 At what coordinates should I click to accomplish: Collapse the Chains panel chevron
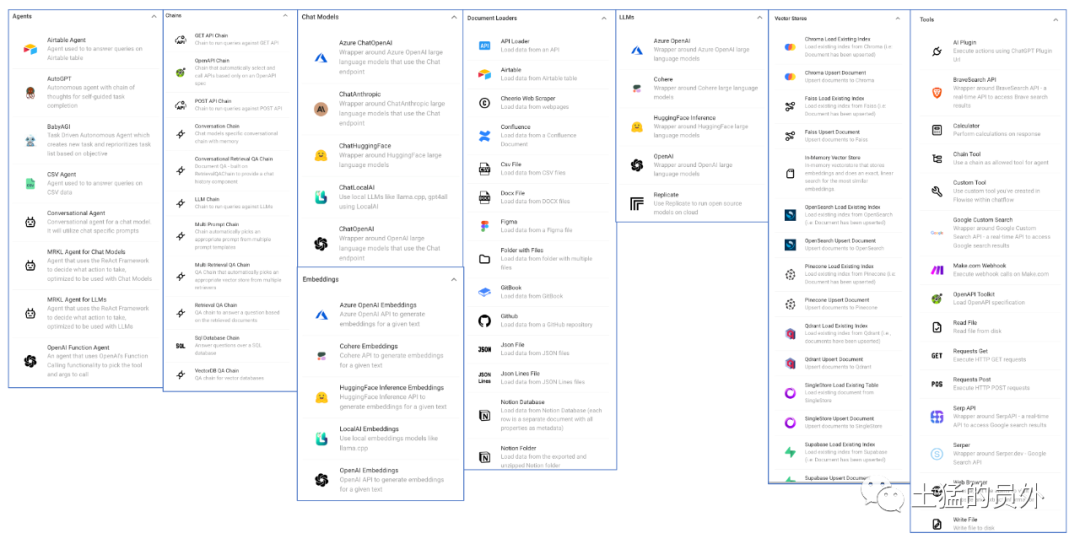285,15
